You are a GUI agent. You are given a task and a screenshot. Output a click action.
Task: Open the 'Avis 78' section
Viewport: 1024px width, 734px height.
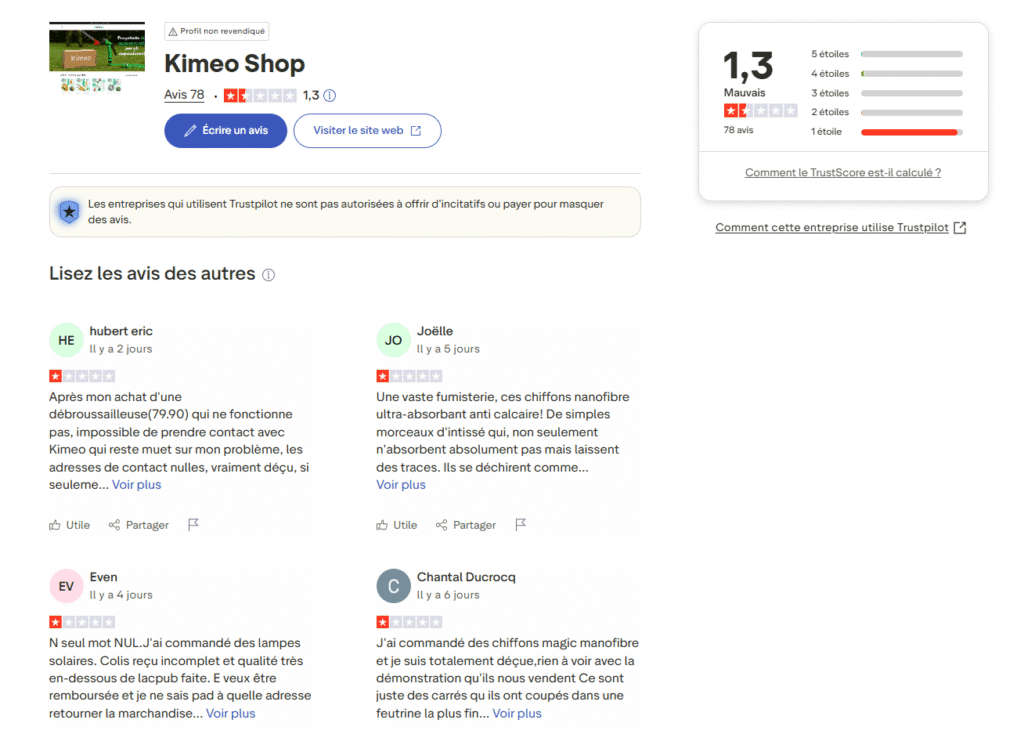(x=184, y=95)
